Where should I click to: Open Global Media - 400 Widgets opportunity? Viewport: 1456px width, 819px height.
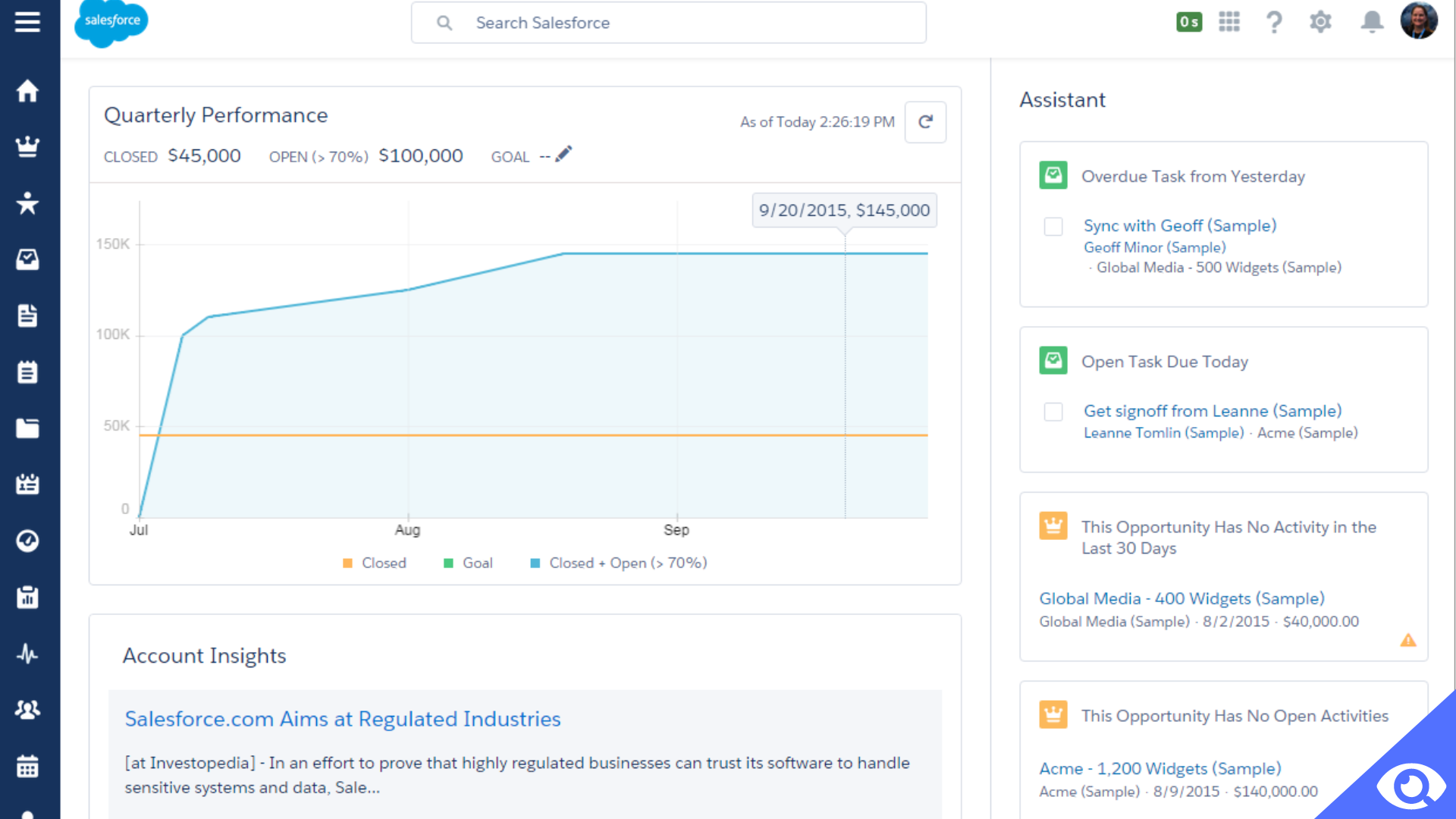[1181, 598]
